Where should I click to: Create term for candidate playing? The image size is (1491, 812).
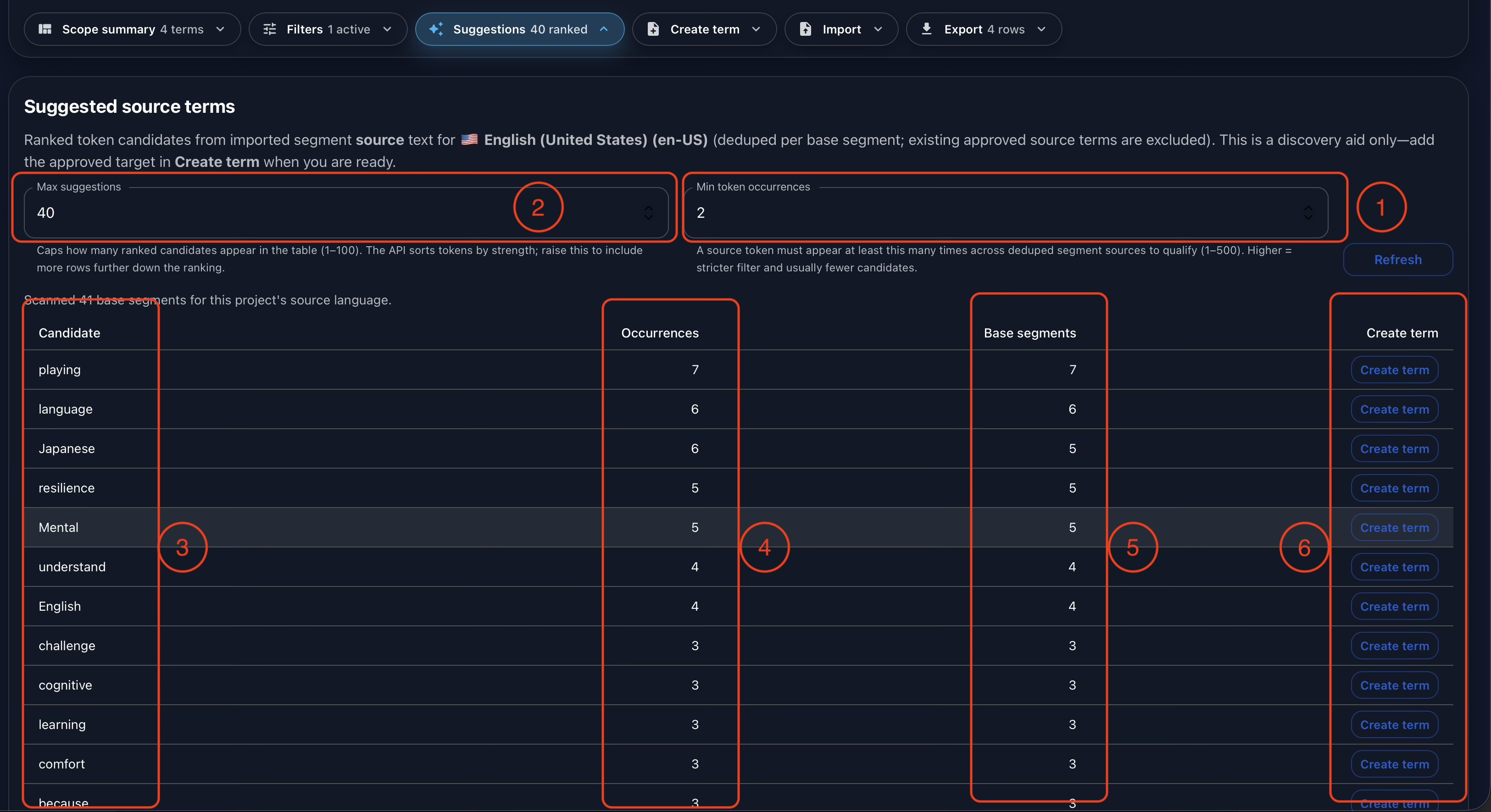[x=1394, y=370]
